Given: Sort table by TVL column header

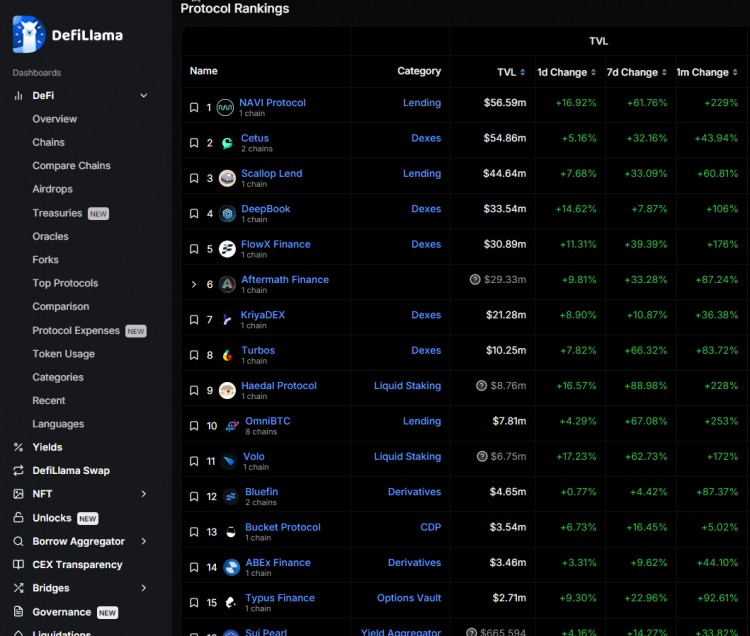Looking at the screenshot, I should coord(511,72).
